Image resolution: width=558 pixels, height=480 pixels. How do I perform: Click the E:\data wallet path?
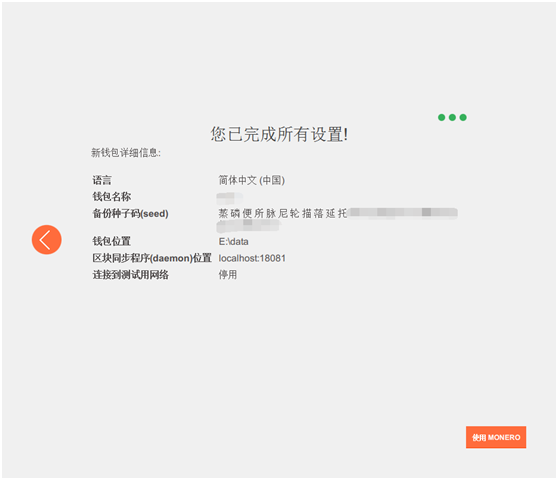tap(233, 242)
